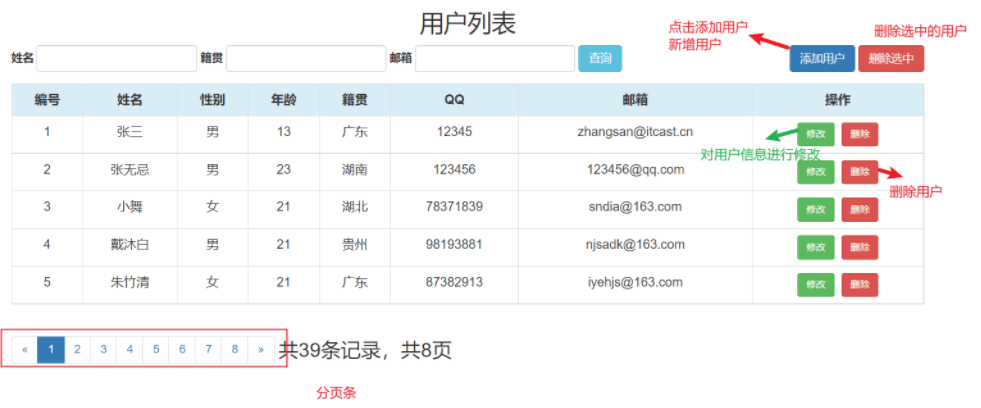The height and width of the screenshot is (408, 981).
Task: Click the 籍贯 column header
Action: (x=355, y=99)
